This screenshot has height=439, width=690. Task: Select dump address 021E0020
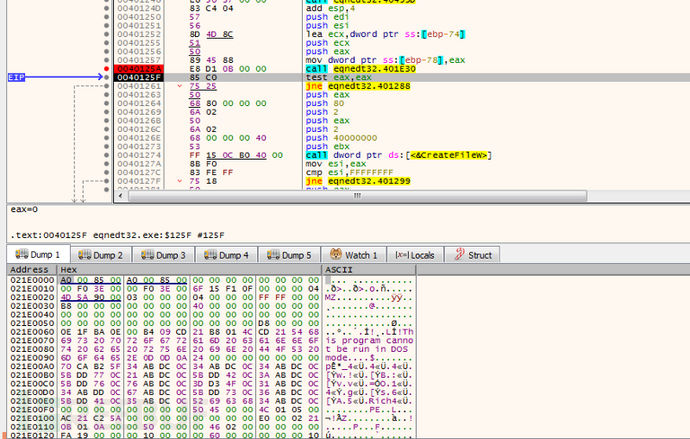click(x=33, y=297)
